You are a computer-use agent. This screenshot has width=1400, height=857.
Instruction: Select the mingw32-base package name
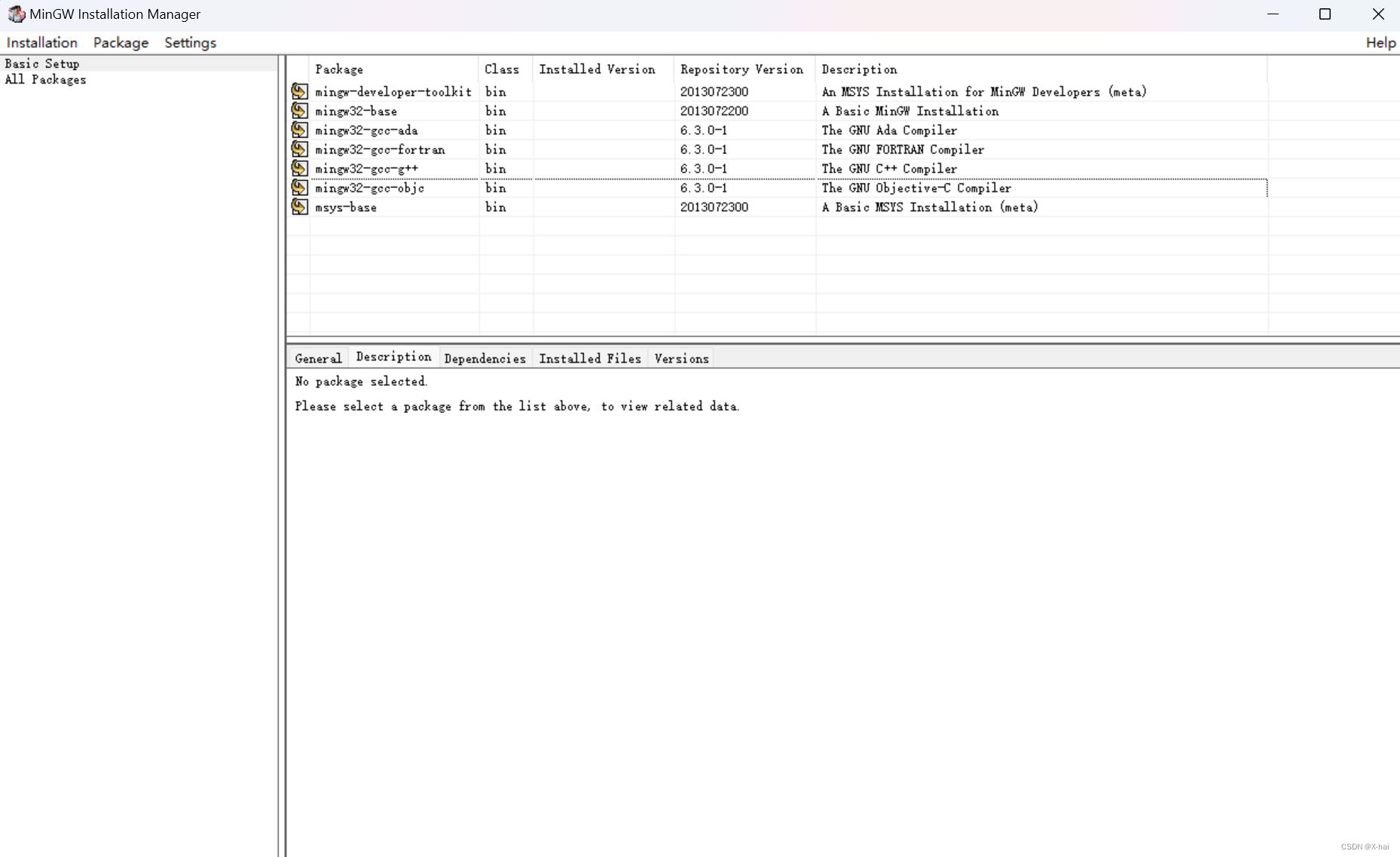click(x=356, y=111)
